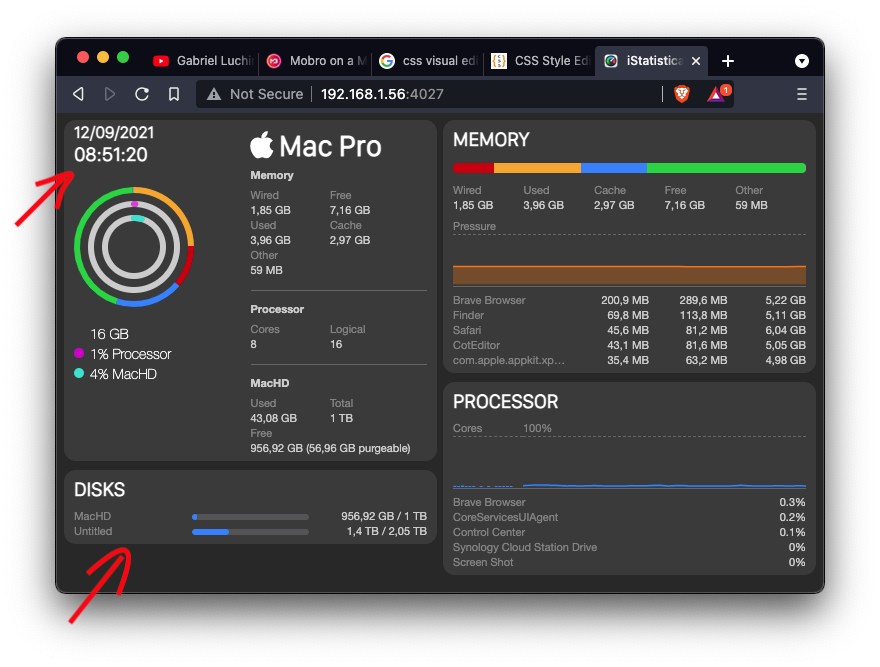Click the Google favicon on the css visual tab
880x667 pixels.
coord(387,61)
